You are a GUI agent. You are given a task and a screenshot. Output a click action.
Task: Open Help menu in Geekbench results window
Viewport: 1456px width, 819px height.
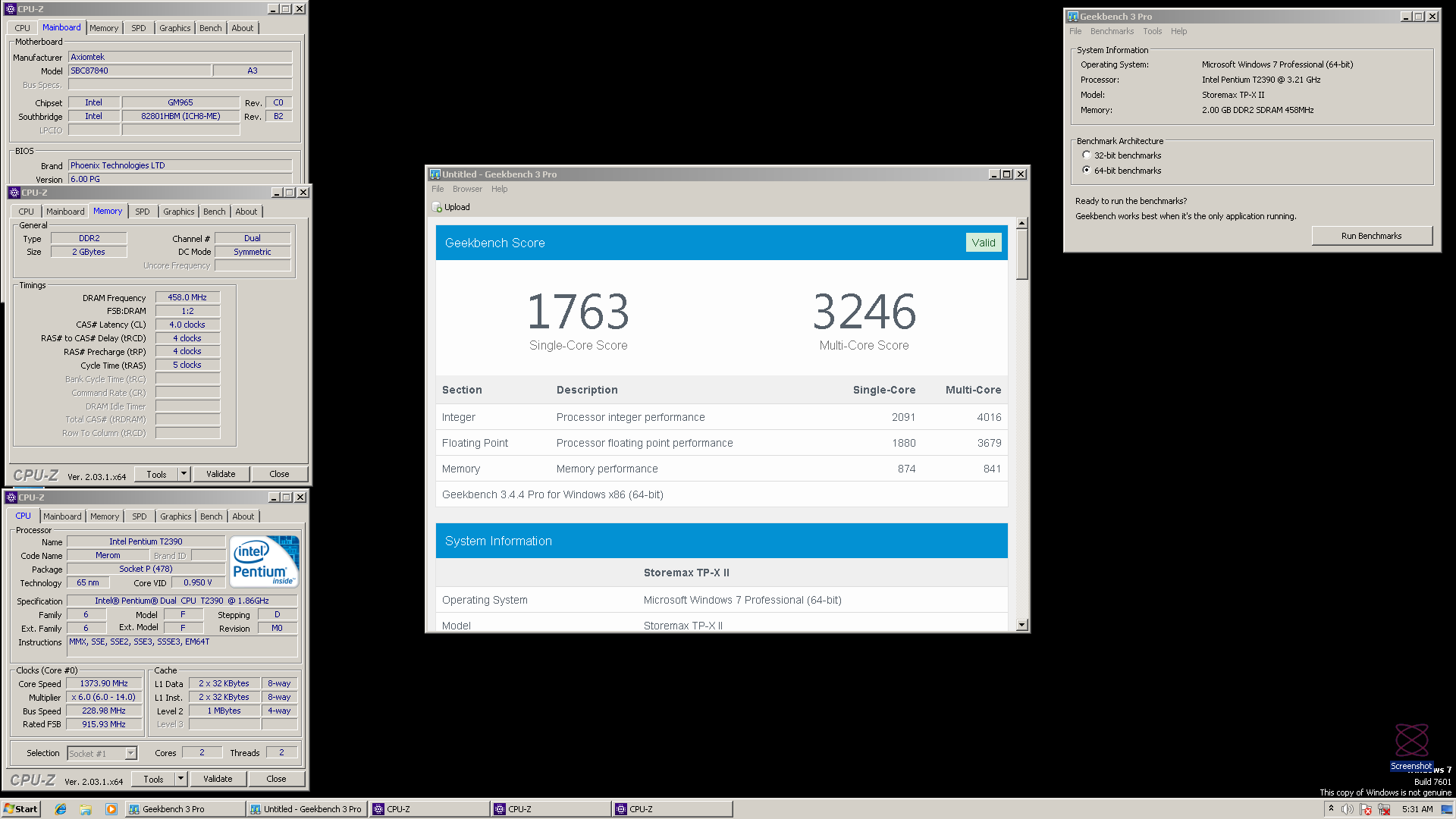click(499, 189)
